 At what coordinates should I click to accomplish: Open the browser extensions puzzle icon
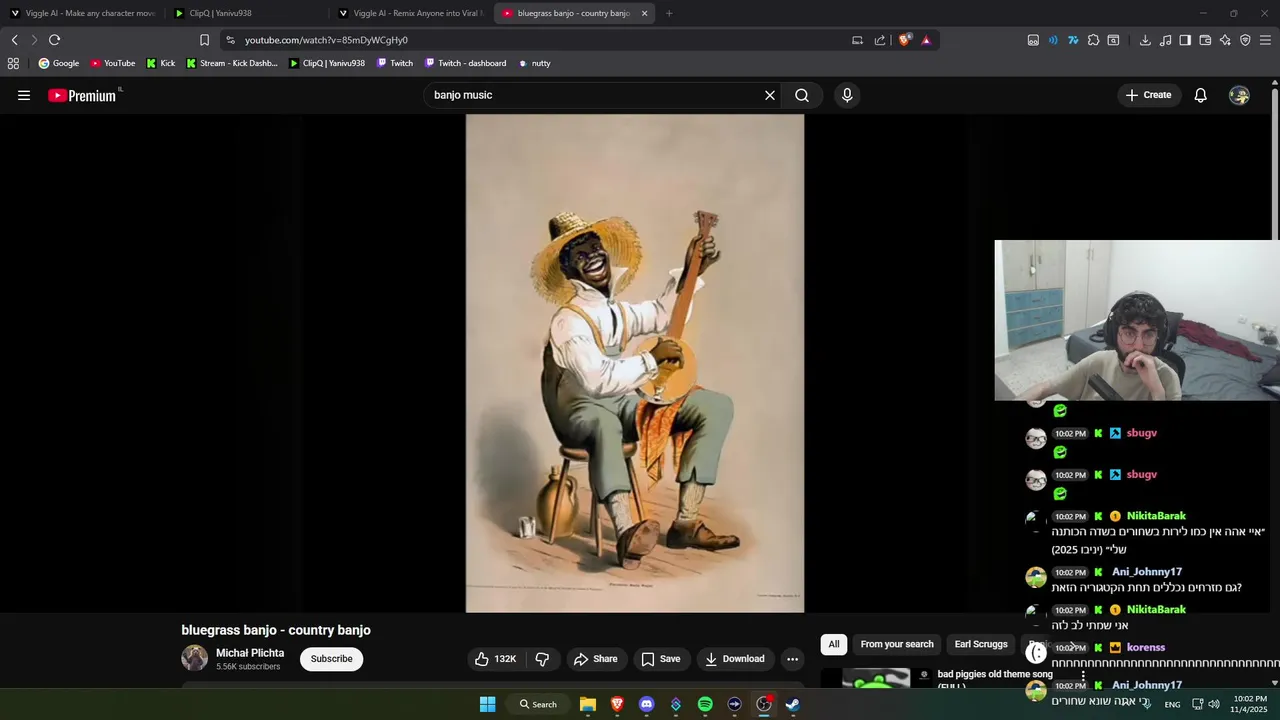pyautogui.click(x=1093, y=40)
